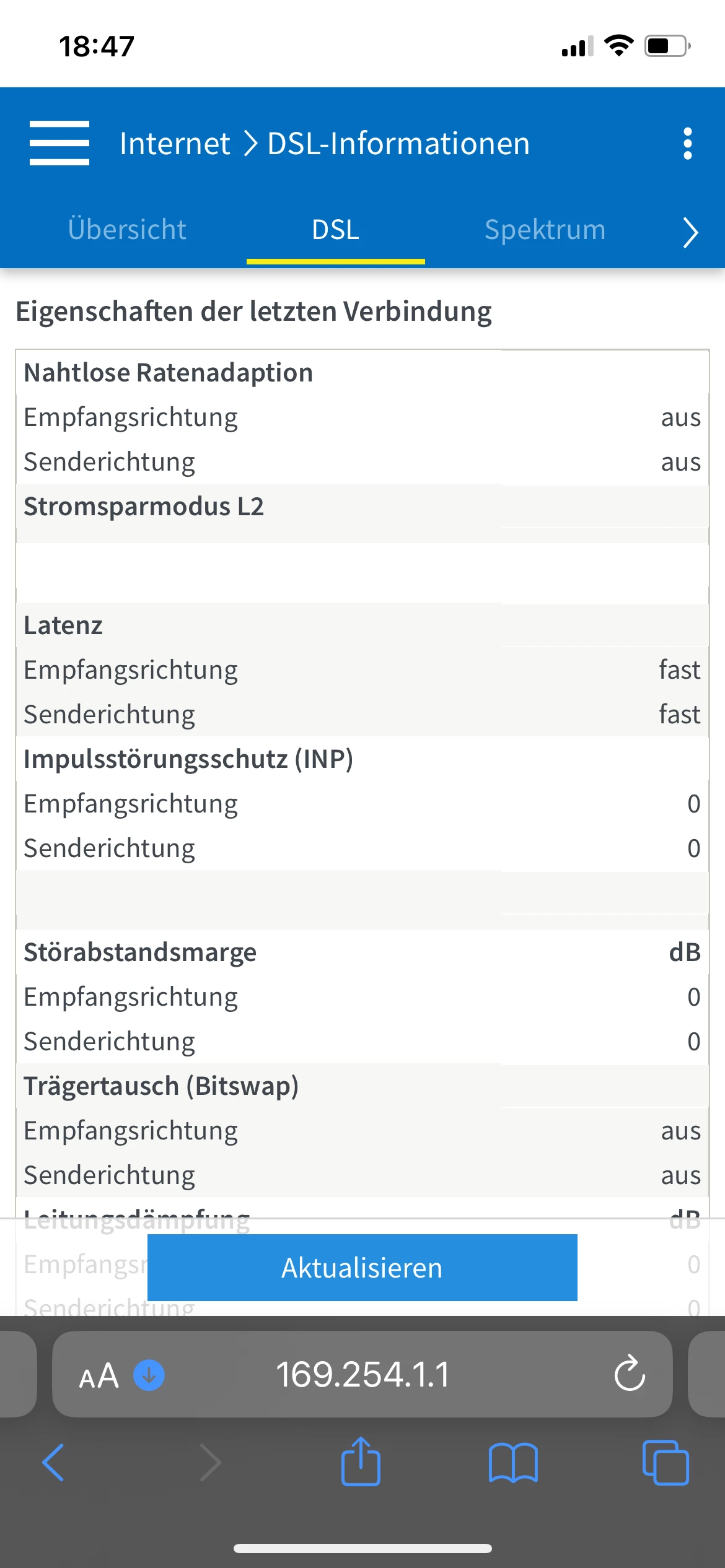The image size is (725, 1568).
Task: Tap the Safari reload page icon
Action: (x=630, y=1374)
